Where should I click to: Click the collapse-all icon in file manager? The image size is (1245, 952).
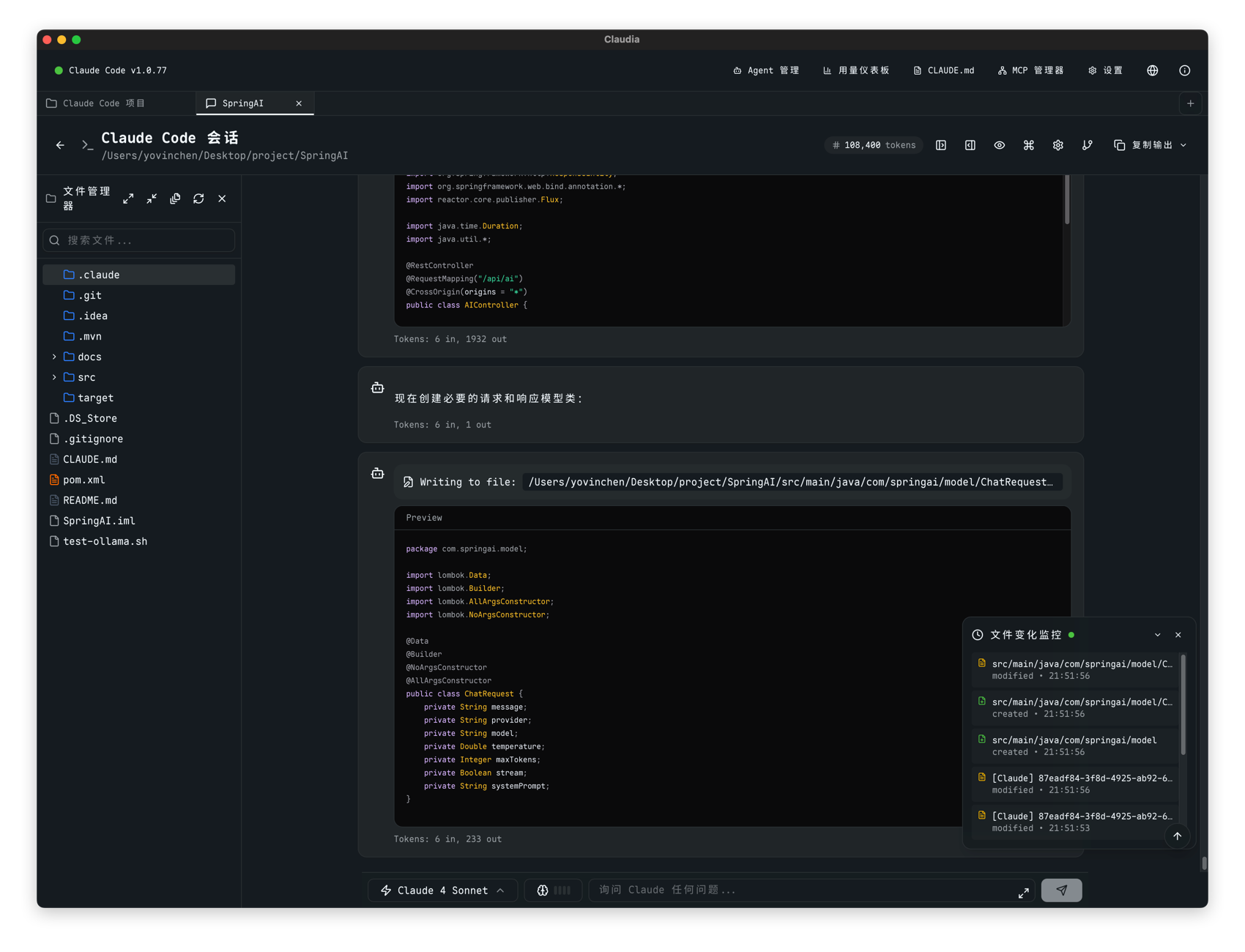click(x=152, y=198)
